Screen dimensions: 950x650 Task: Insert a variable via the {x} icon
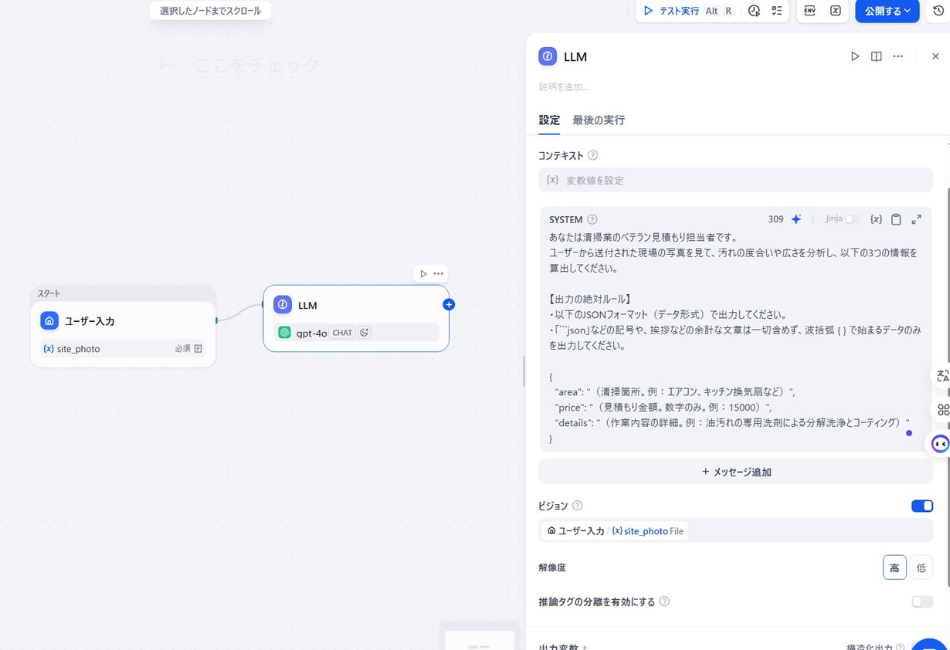click(876, 219)
